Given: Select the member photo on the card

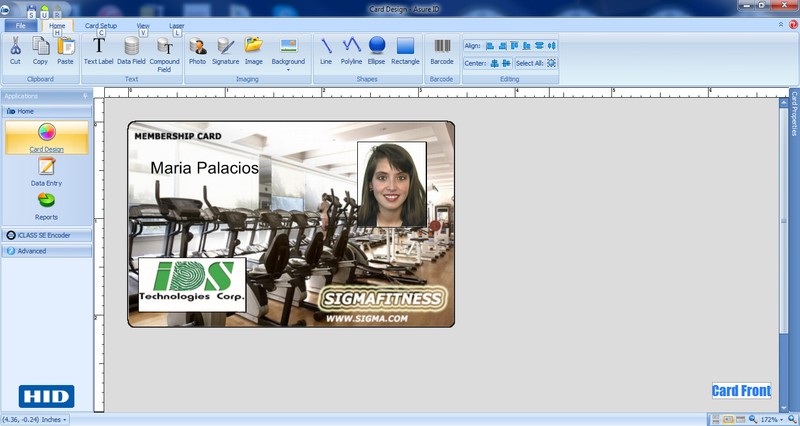Looking at the screenshot, I should tap(392, 184).
